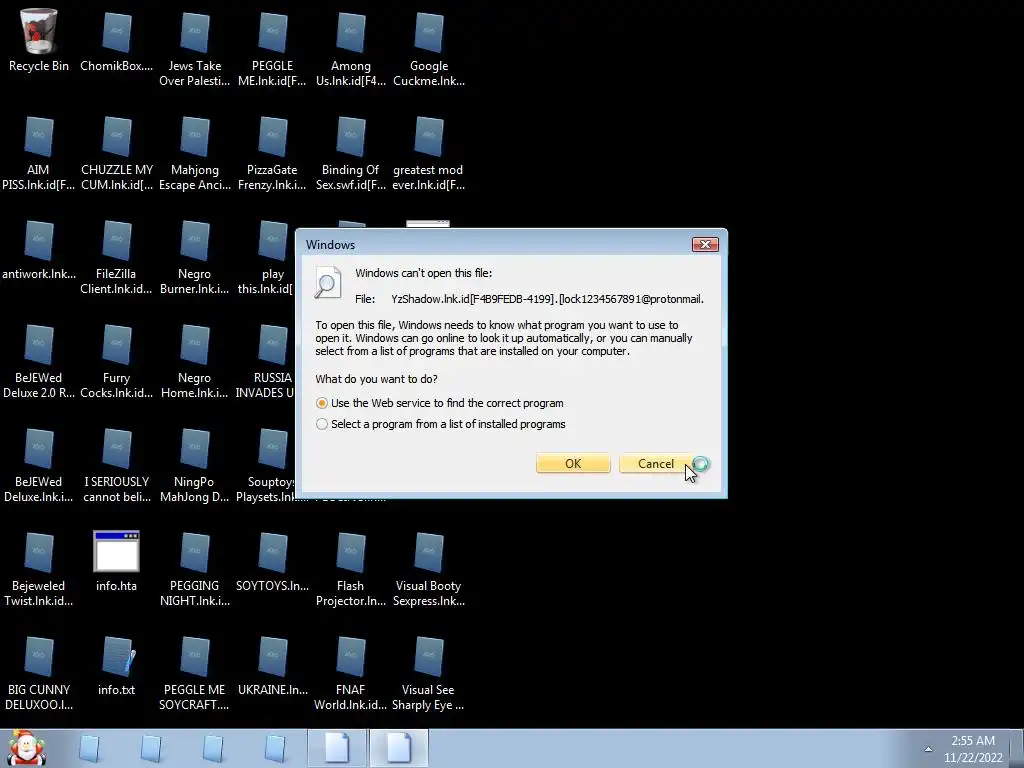Select the UKRAINE.ln... file icon
Viewport: 1024px width, 768px height.
(272, 665)
